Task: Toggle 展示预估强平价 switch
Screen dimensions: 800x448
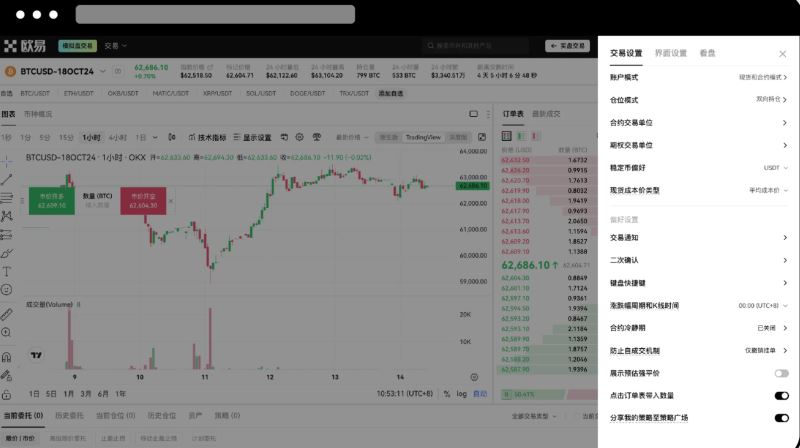Action: click(781, 374)
